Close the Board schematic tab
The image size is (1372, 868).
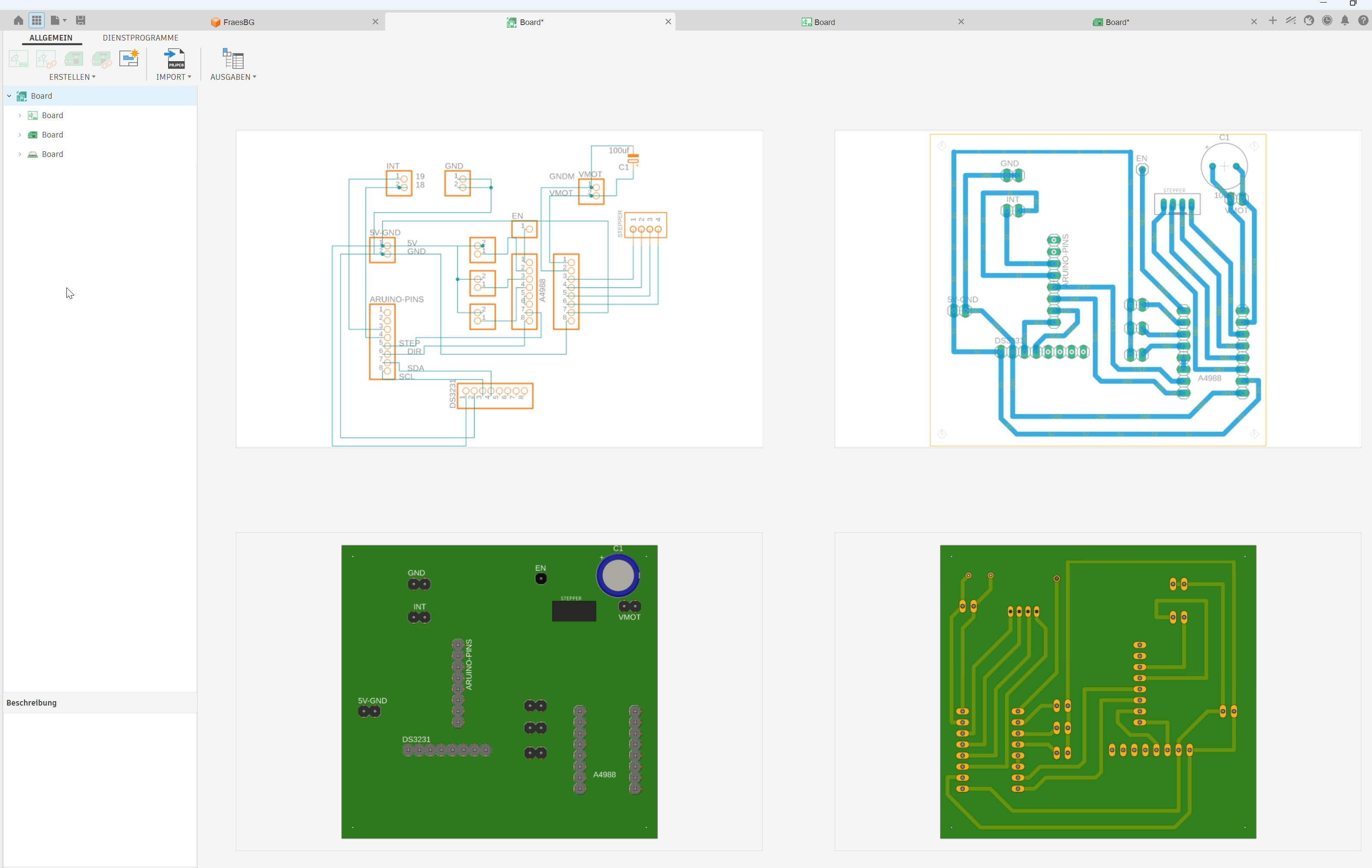tap(961, 22)
